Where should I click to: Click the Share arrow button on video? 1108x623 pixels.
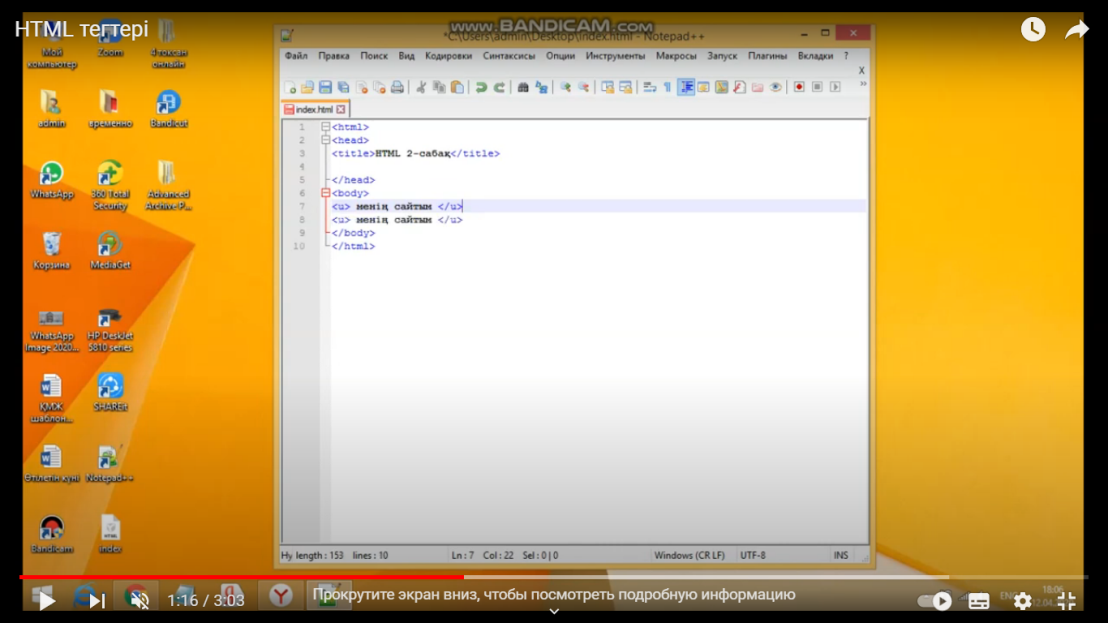(1076, 30)
